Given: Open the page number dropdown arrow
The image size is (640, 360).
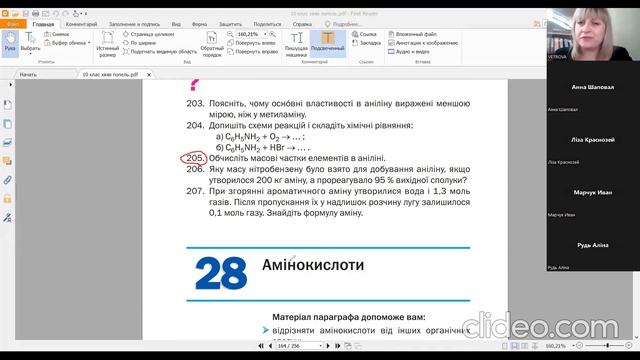Looking at the screenshot, I should click(x=320, y=346).
